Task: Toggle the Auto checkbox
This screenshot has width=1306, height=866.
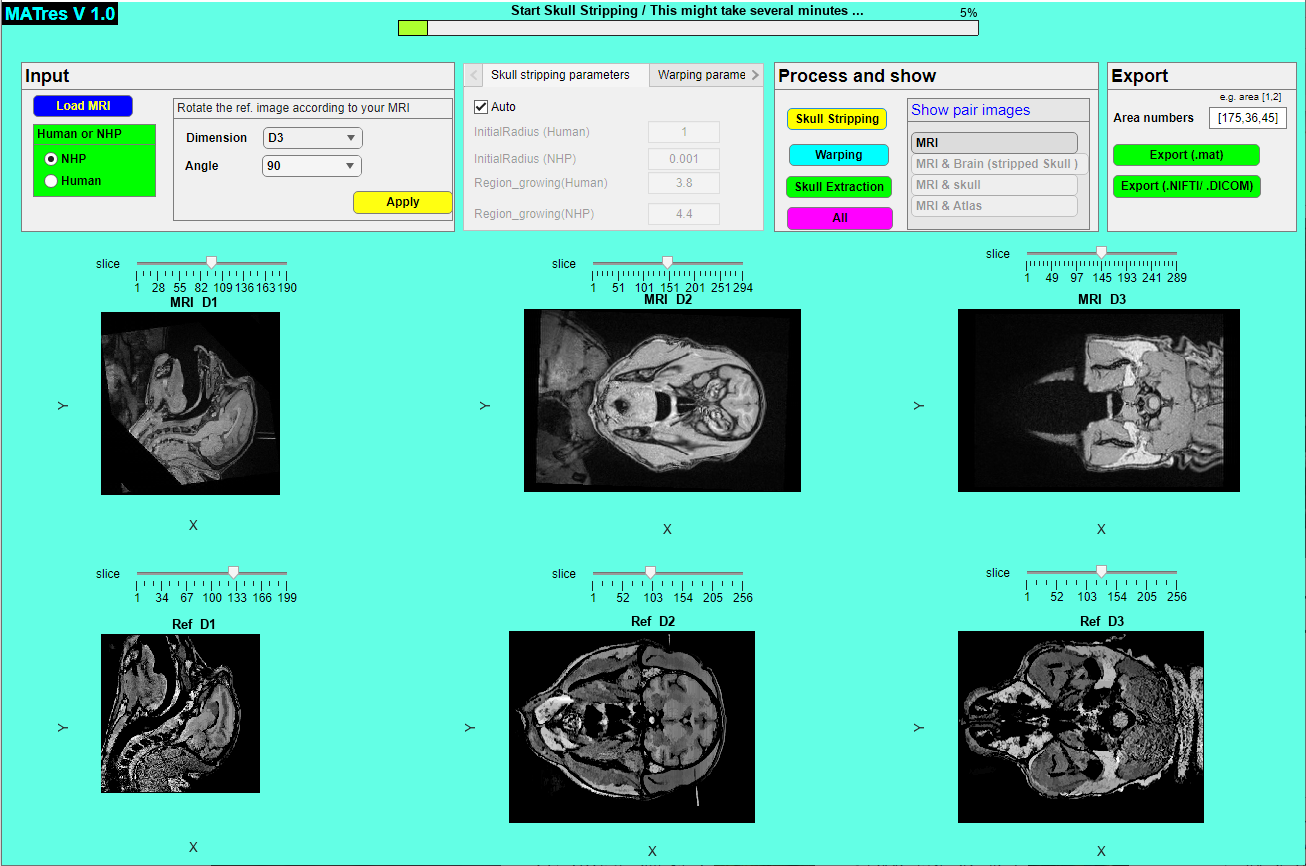Action: [x=481, y=107]
